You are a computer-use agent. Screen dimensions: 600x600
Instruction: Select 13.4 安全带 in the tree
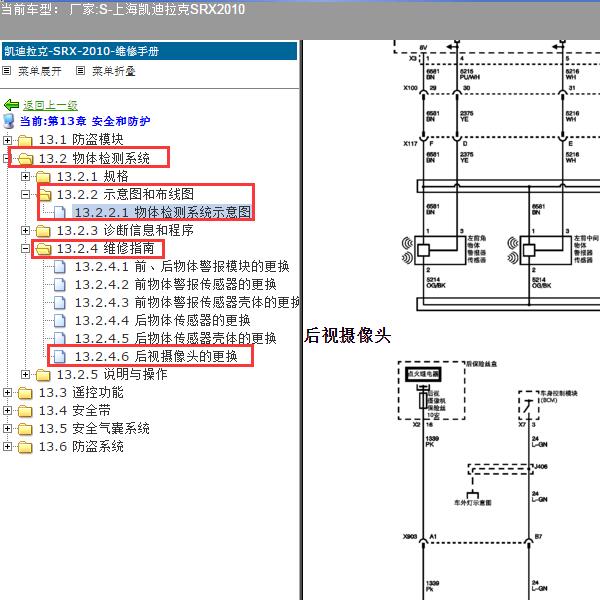click(74, 411)
